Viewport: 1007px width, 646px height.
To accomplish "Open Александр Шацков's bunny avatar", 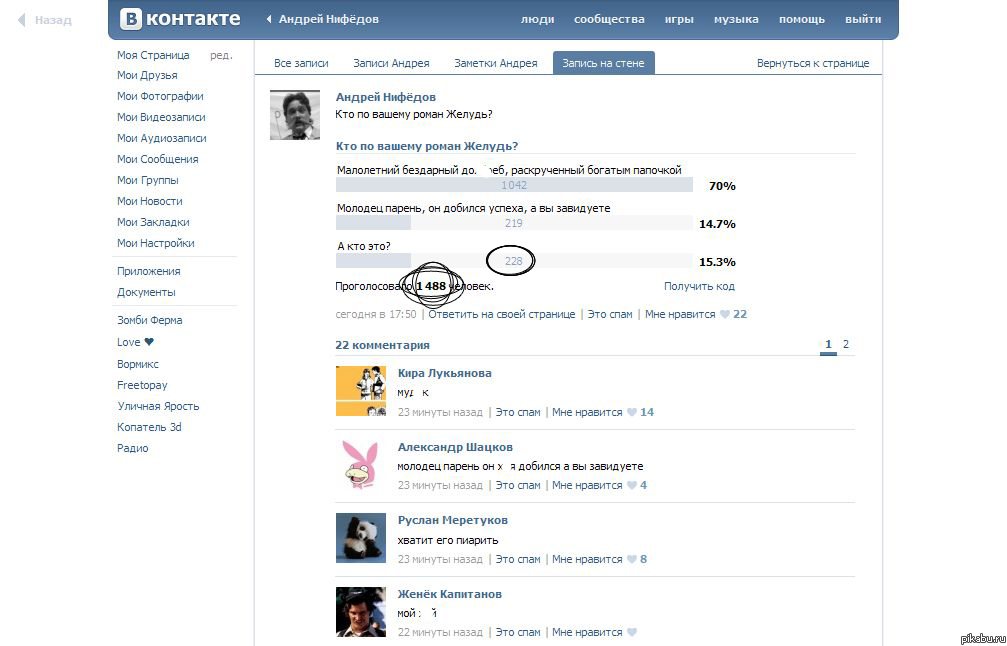I will pos(361,465).
